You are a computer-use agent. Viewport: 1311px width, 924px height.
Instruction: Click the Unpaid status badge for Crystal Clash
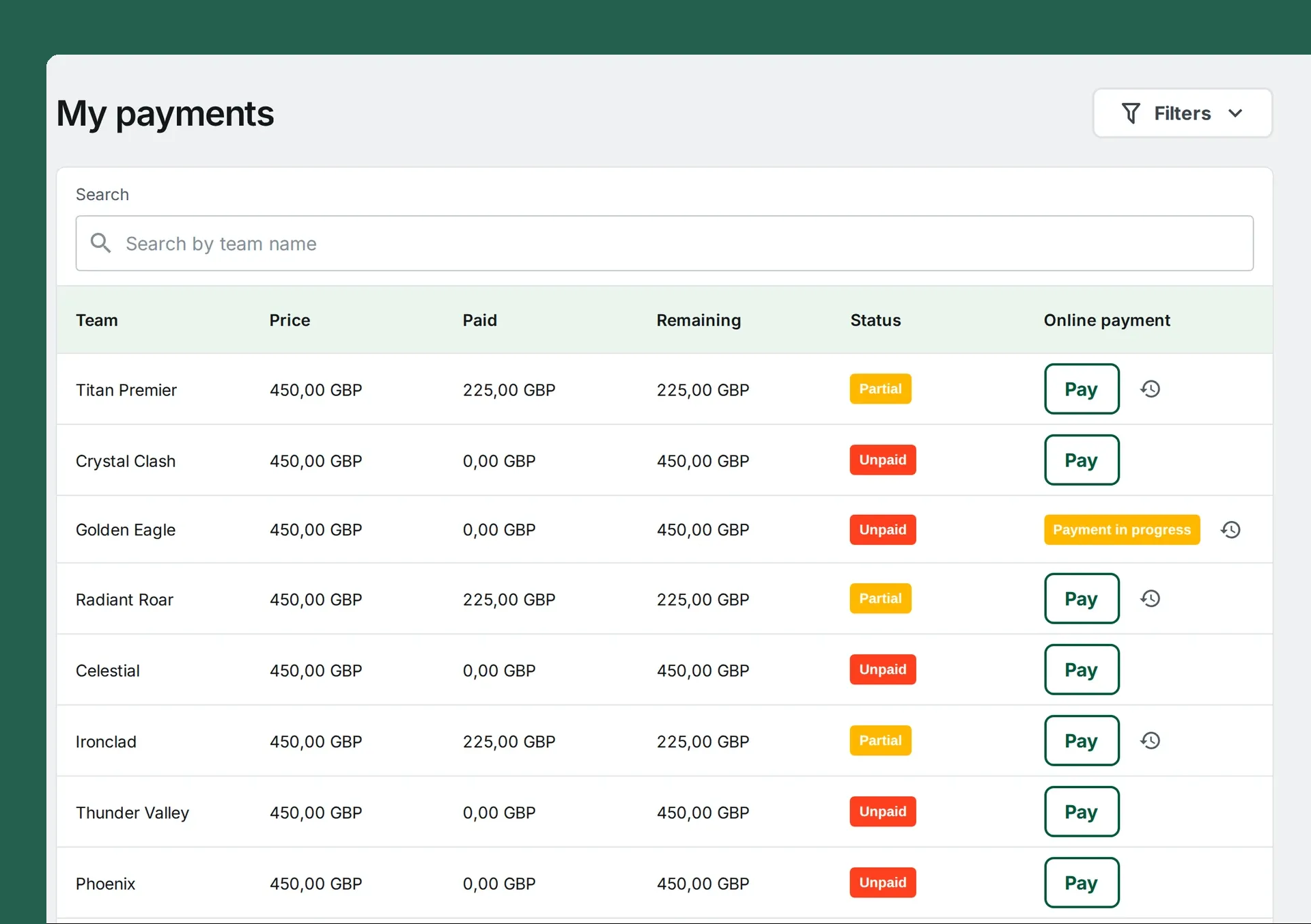click(883, 460)
